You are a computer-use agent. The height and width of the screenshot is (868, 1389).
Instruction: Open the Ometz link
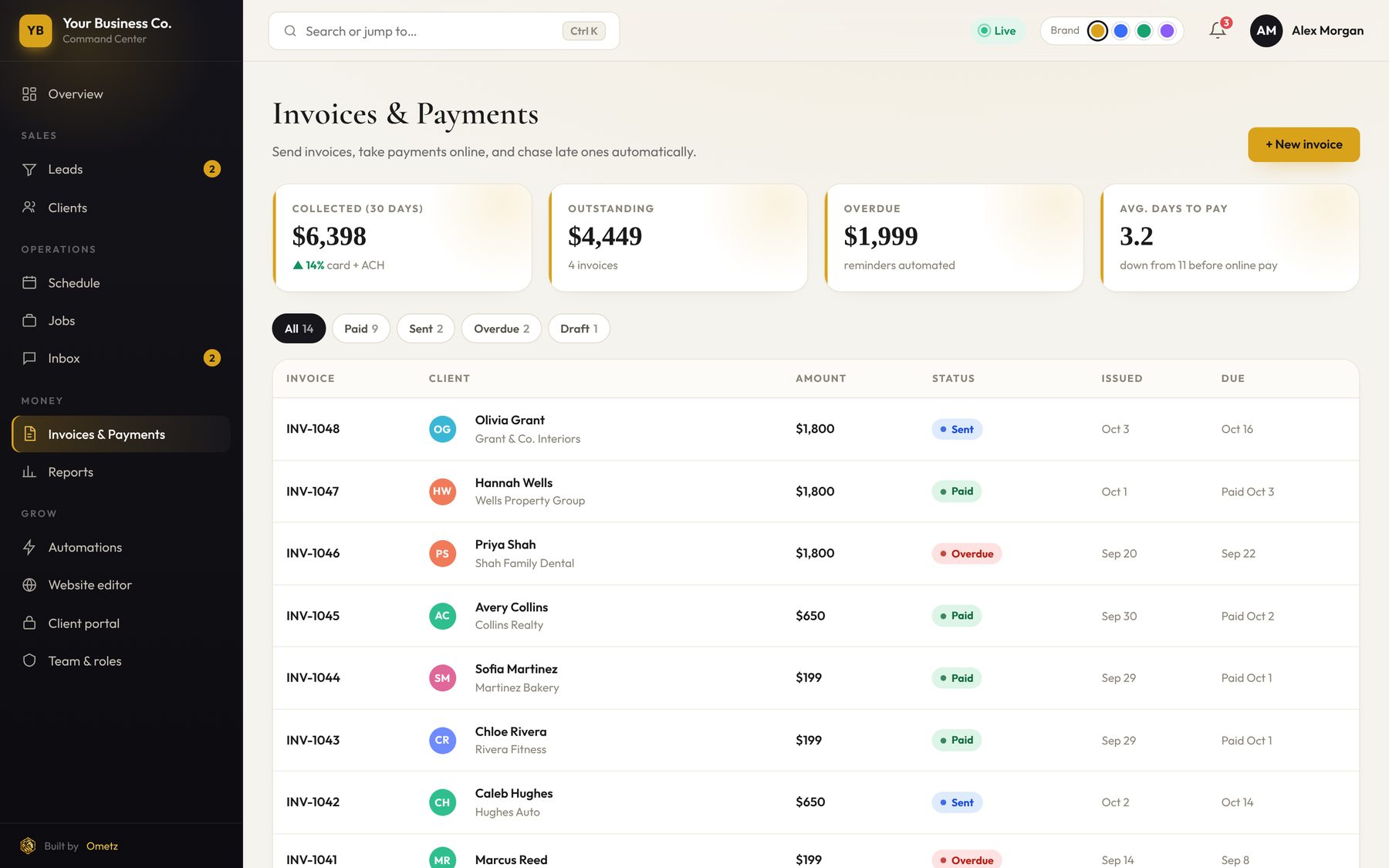[102, 846]
